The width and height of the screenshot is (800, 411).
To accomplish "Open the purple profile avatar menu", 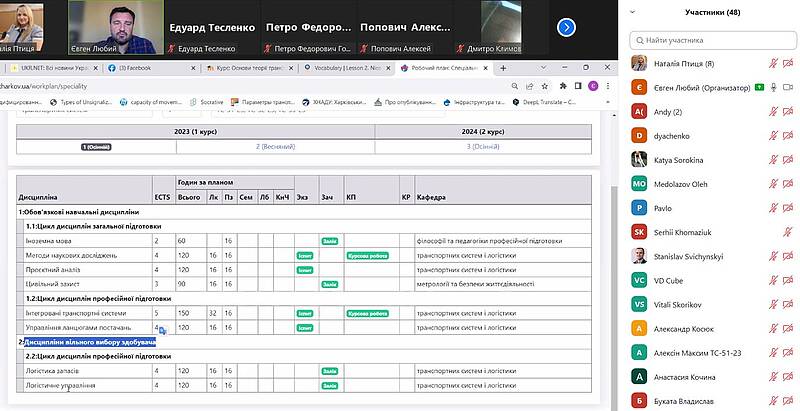I will (x=593, y=86).
